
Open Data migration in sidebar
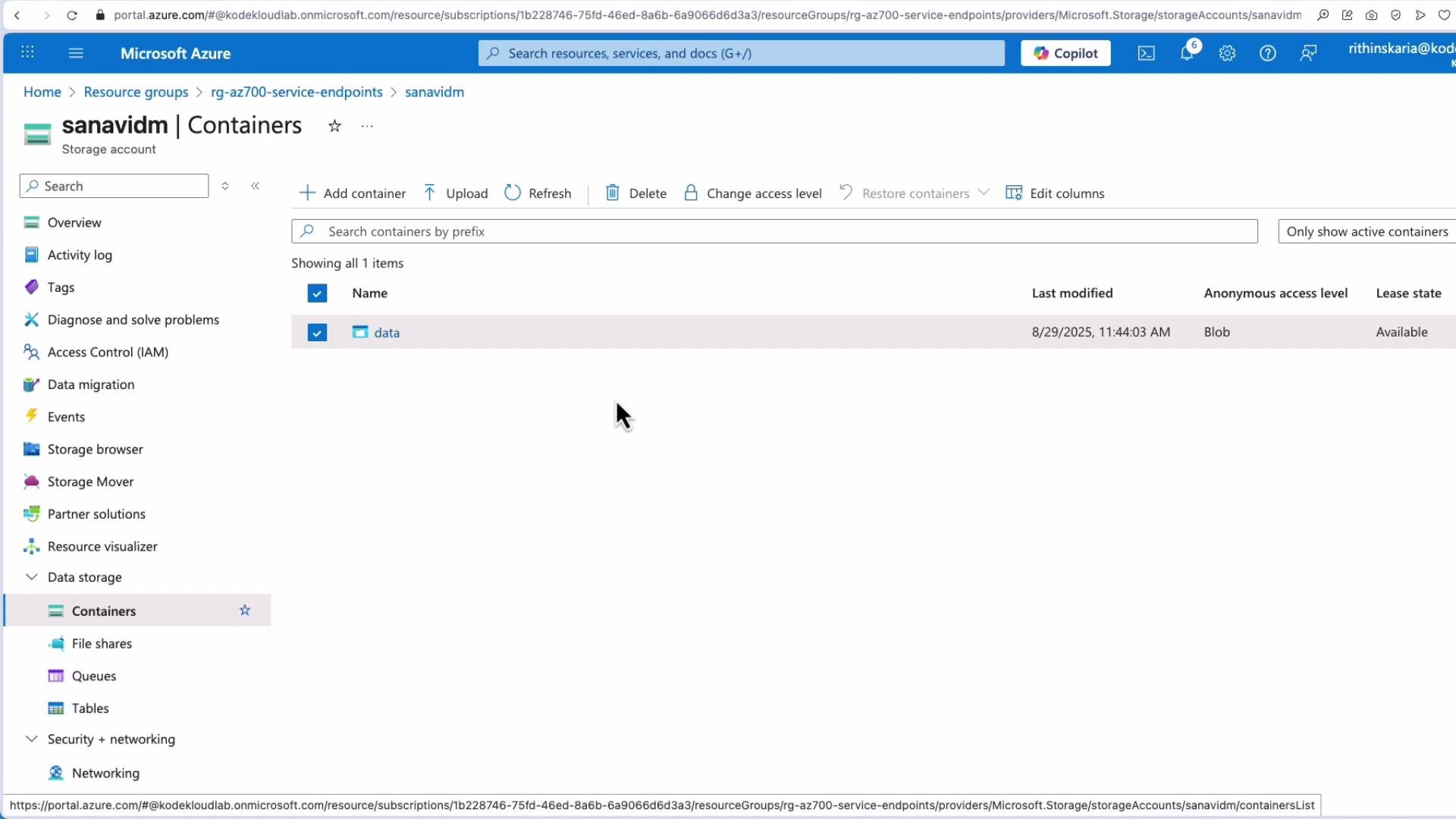91,384
